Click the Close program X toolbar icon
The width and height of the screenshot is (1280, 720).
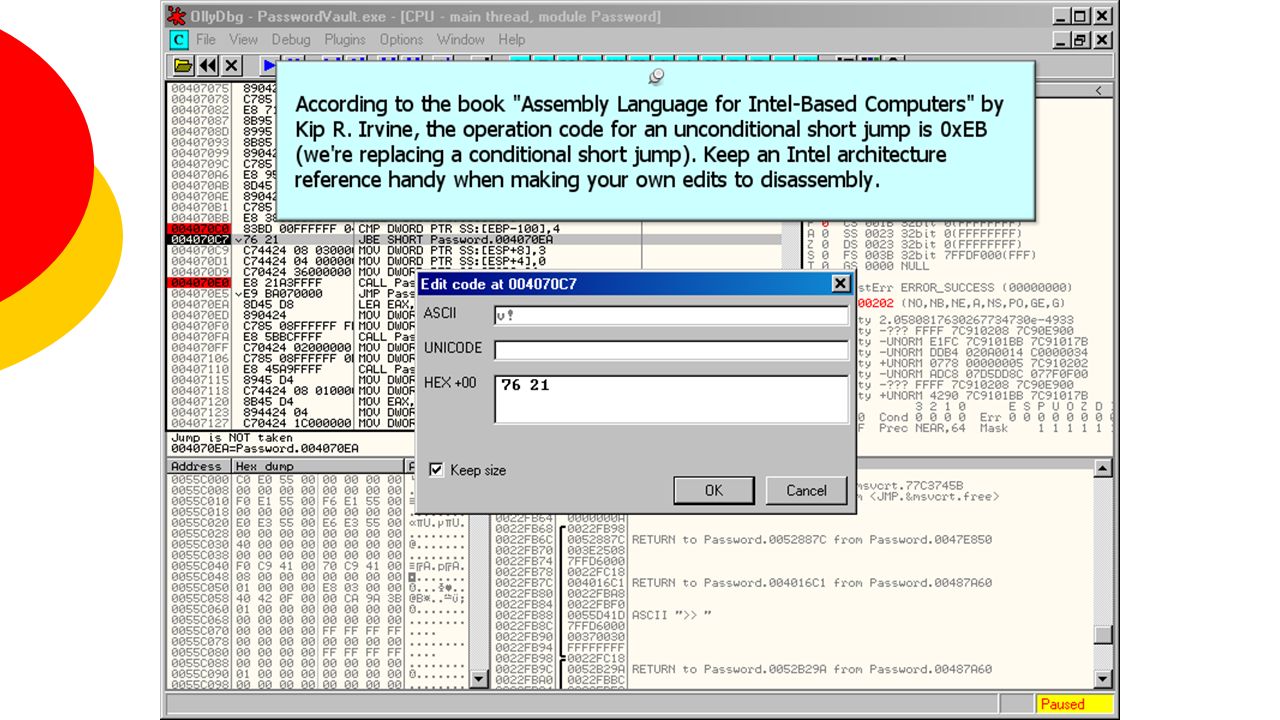pos(232,65)
